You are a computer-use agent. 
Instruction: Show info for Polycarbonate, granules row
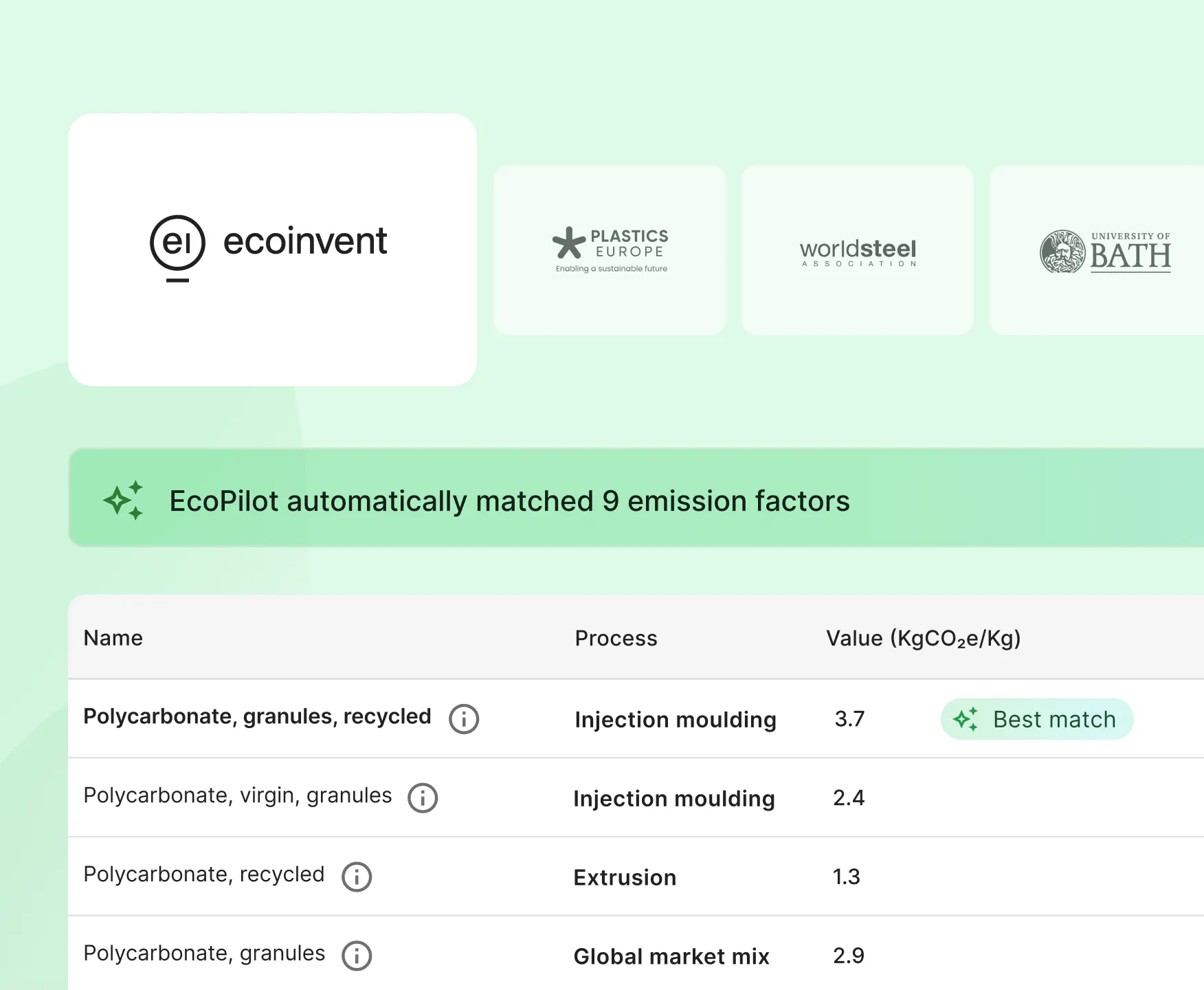357,956
